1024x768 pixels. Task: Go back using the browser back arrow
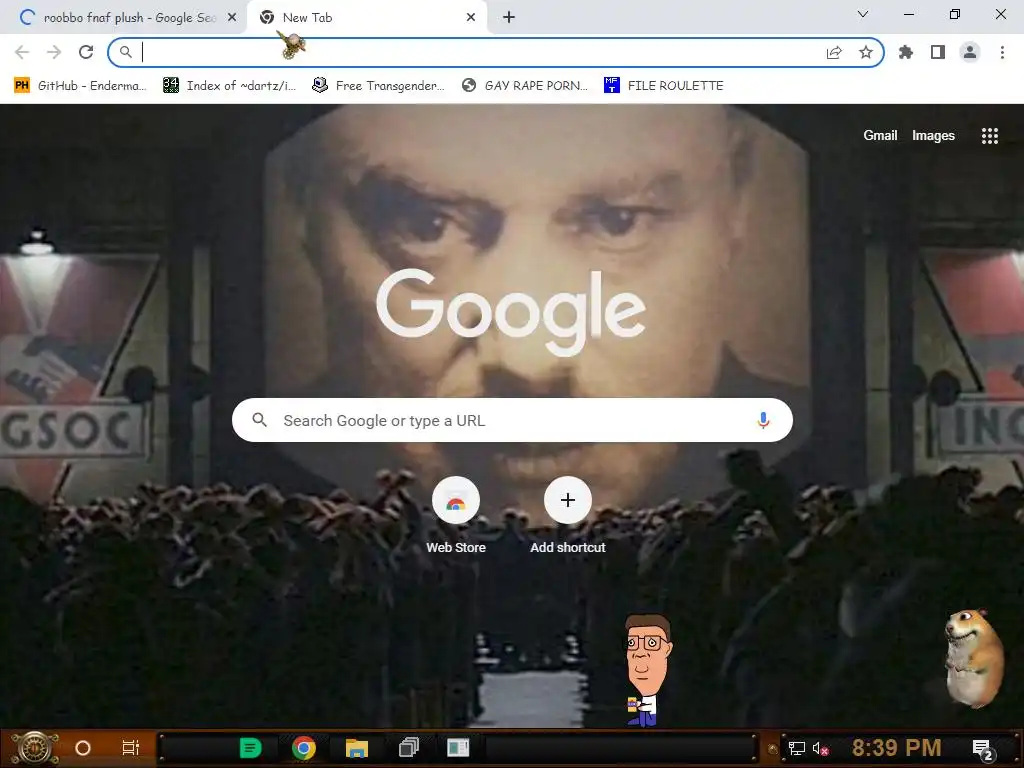click(22, 52)
